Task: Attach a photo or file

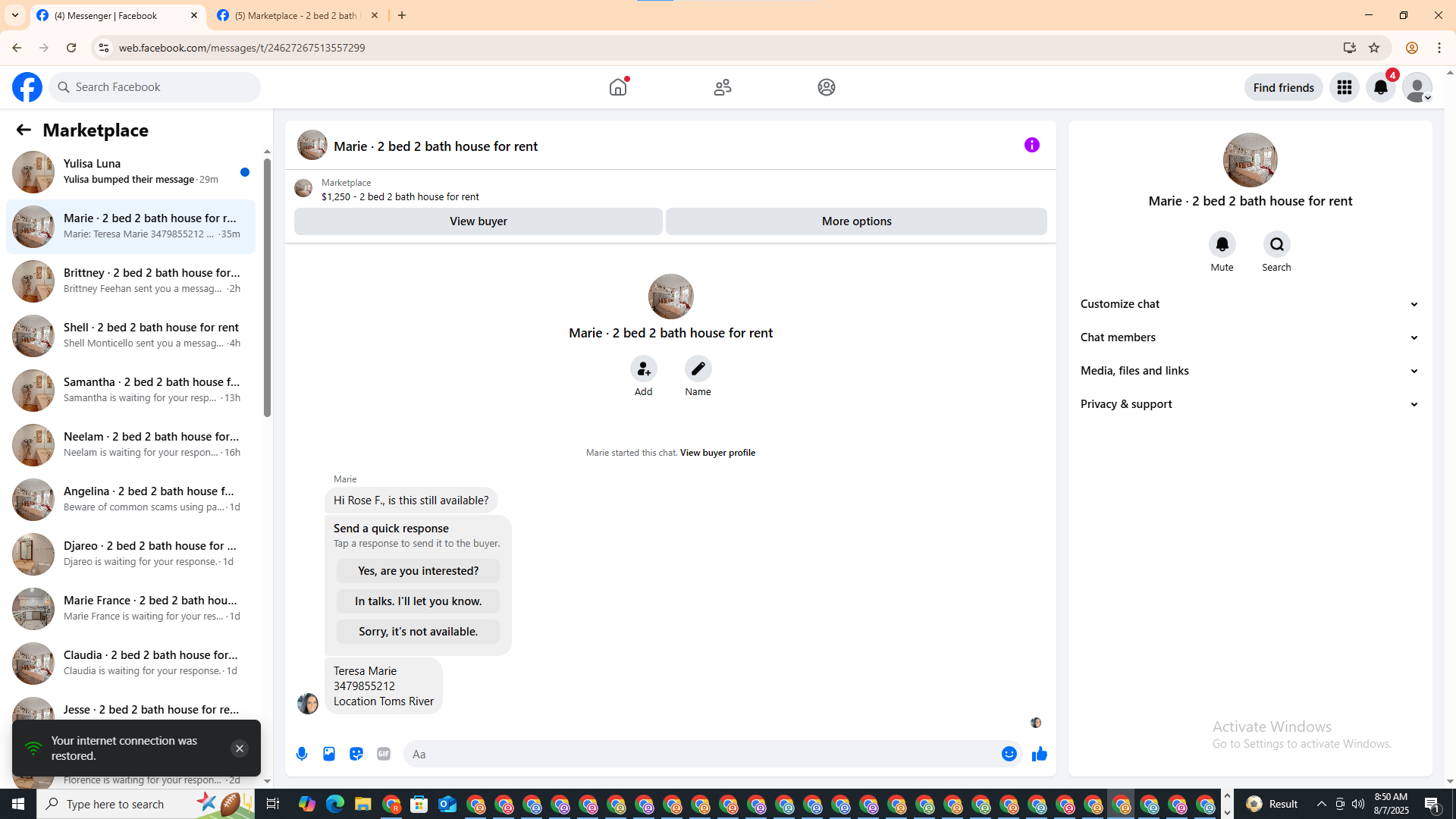Action: click(329, 754)
